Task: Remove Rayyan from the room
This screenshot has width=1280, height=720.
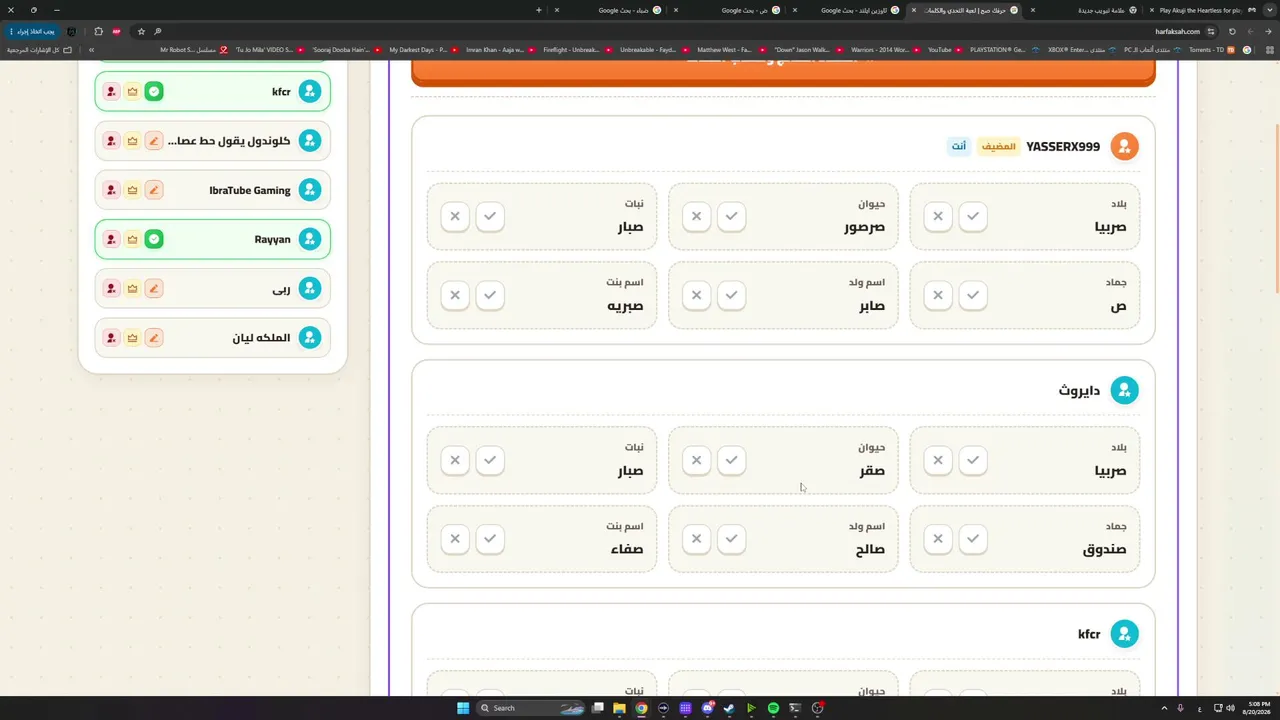Action: coord(111,239)
